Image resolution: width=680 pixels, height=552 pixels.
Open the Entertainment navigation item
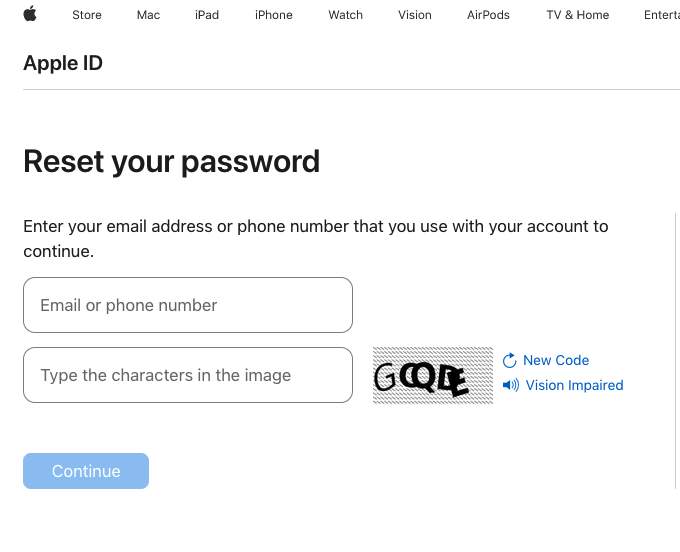click(x=661, y=15)
